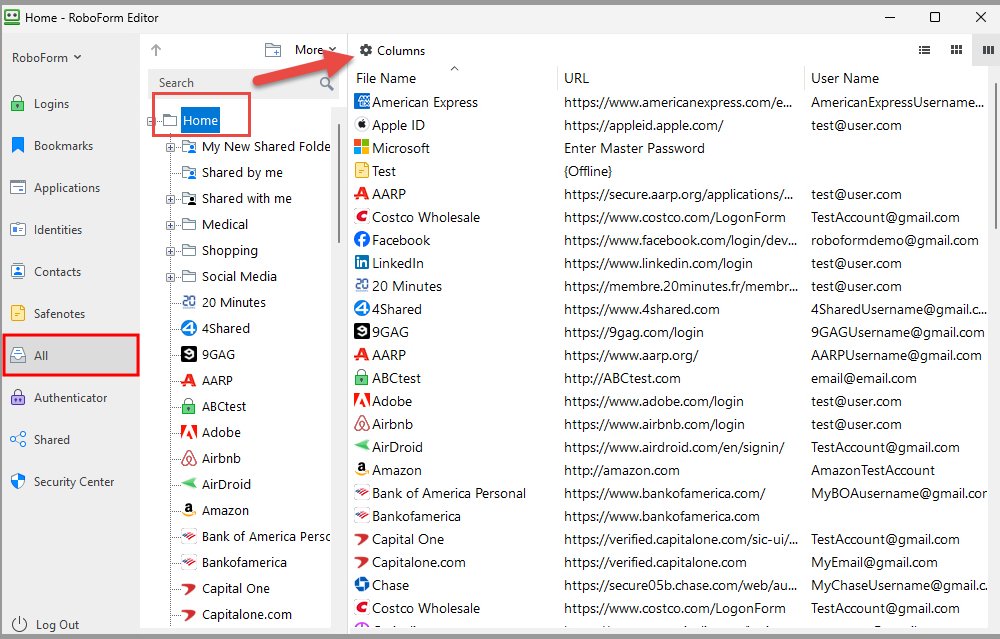The width and height of the screenshot is (1000, 639).
Task: Expand the Social Media folder node
Action: click(170, 277)
